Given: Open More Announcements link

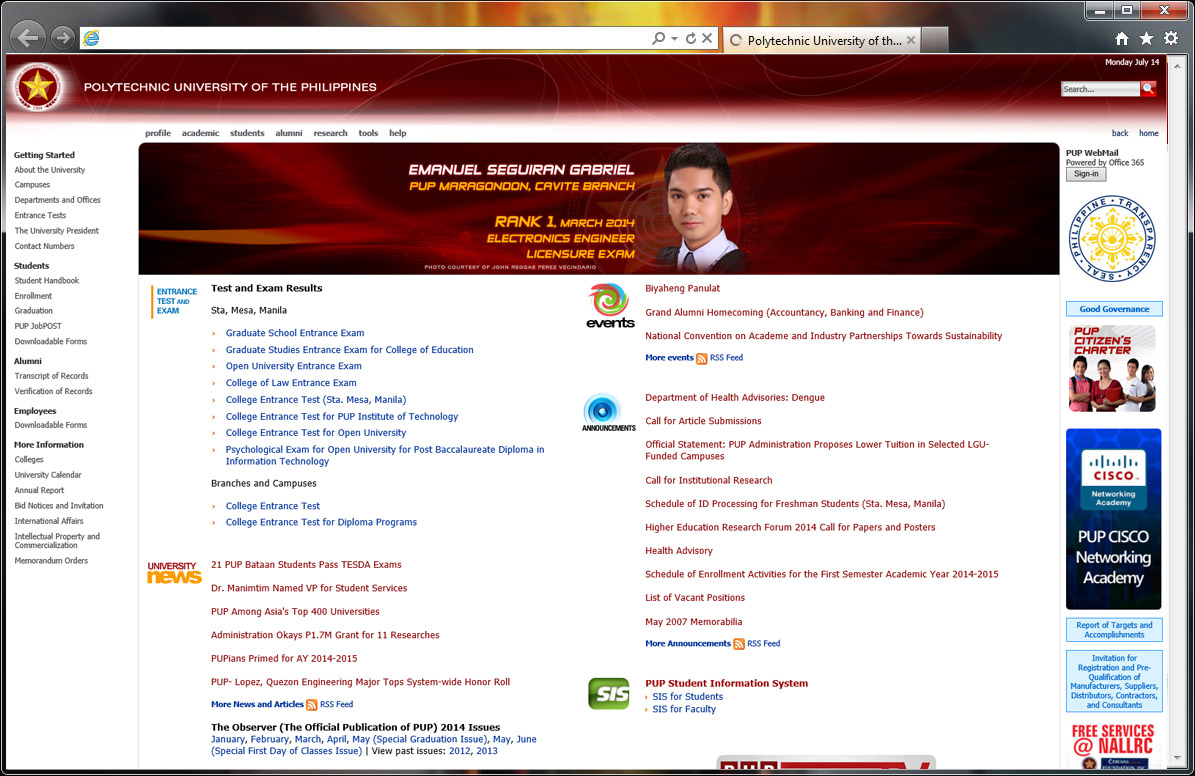Looking at the screenshot, I should pos(687,643).
